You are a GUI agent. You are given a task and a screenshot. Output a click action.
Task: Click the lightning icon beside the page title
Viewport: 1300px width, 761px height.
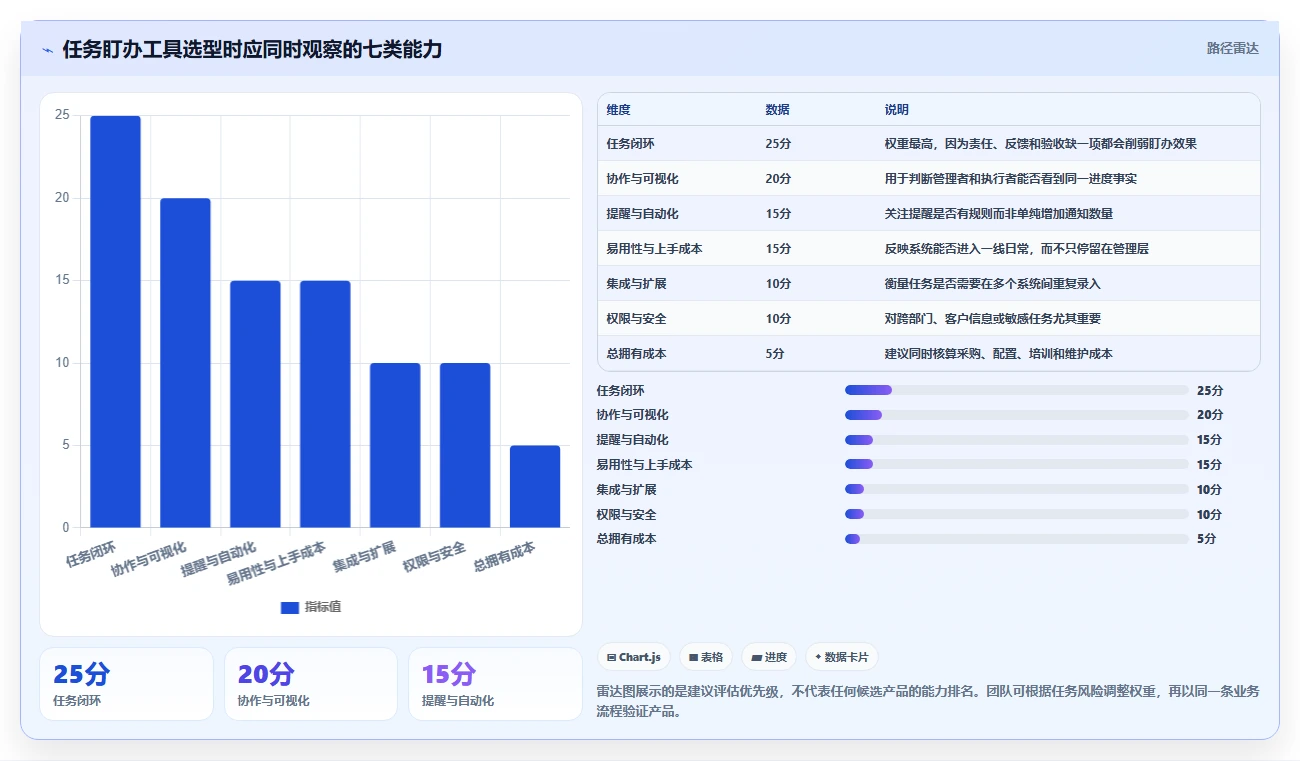click(x=47, y=50)
